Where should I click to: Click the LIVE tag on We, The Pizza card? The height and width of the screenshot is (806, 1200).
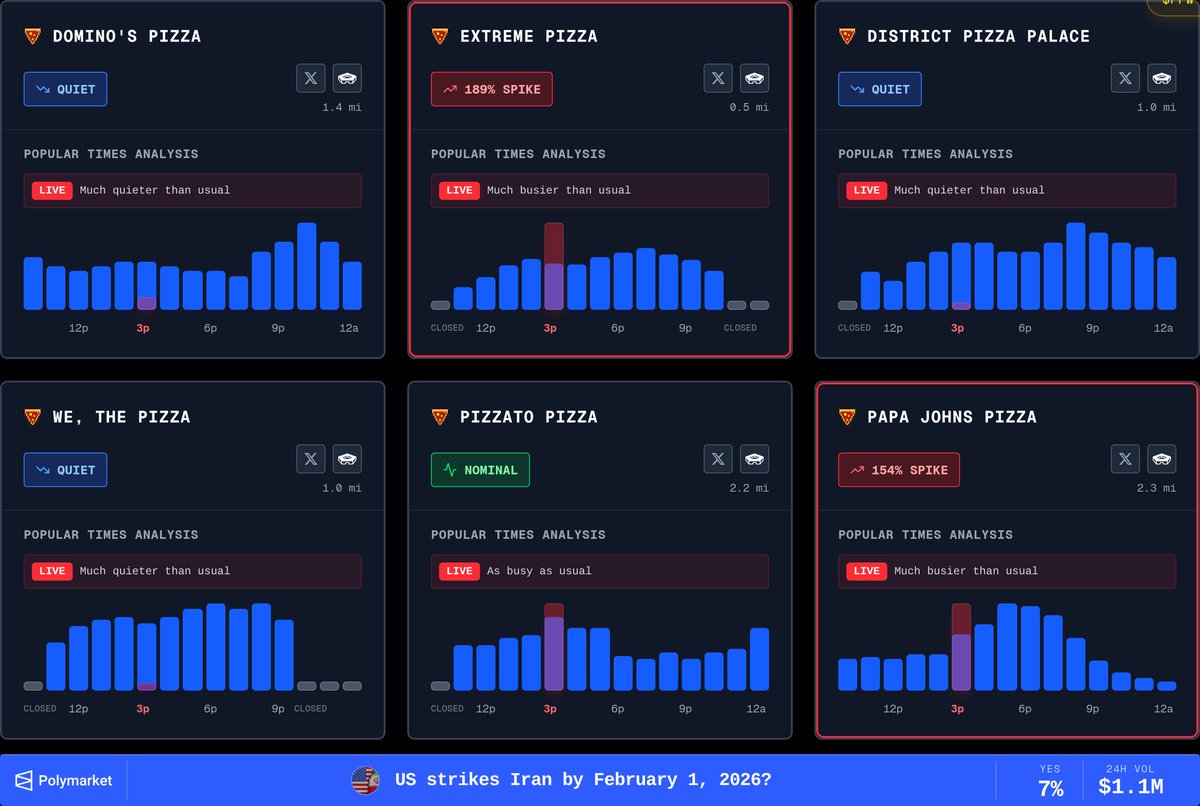pyautogui.click(x=52, y=571)
